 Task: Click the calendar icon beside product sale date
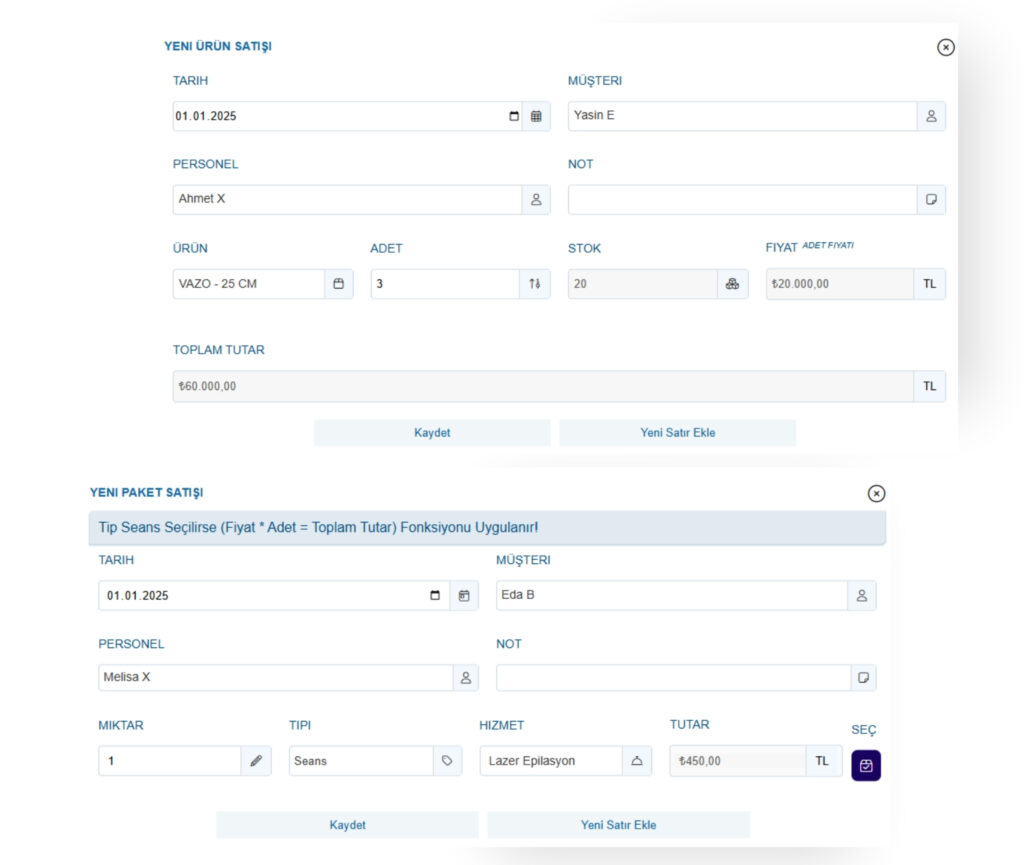536,116
